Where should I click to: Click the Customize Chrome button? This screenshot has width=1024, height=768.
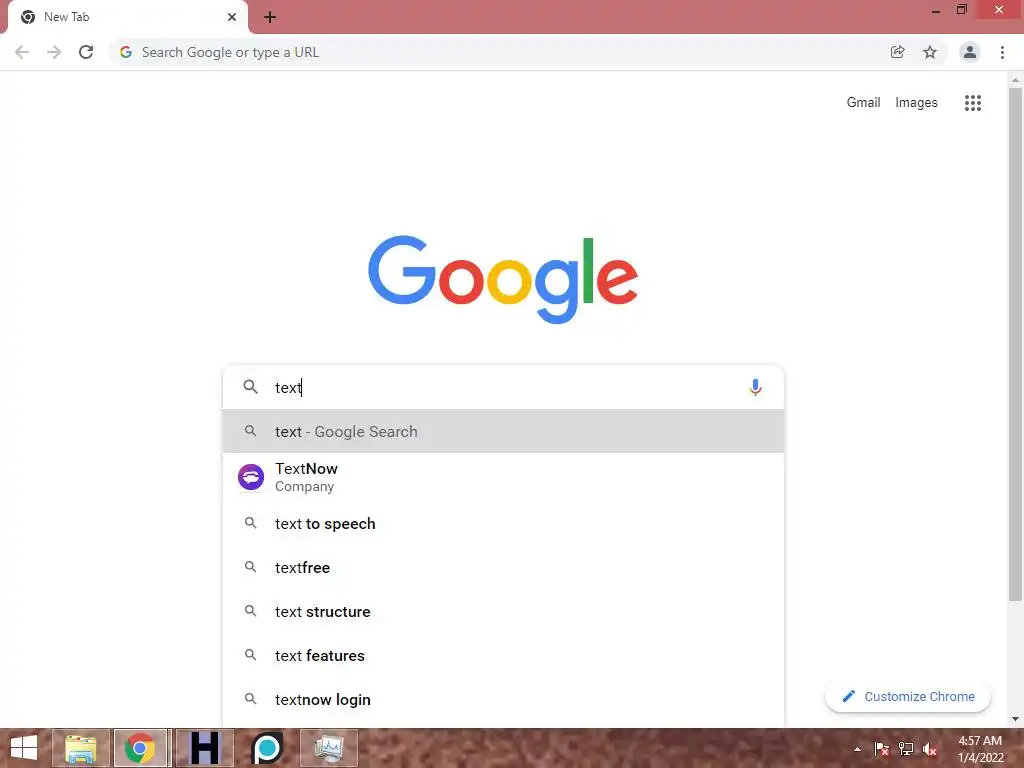[x=908, y=697]
